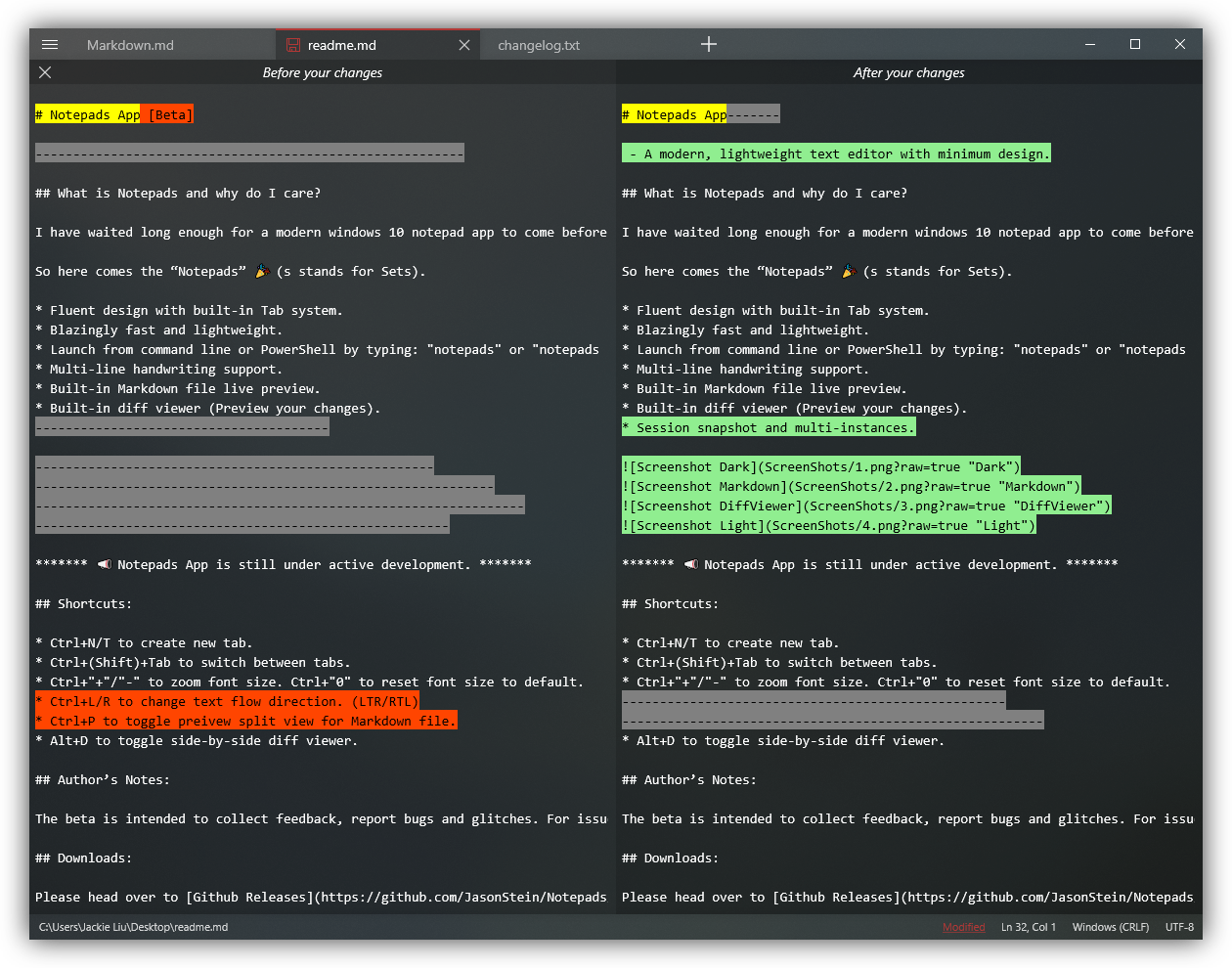
Task: Click 'The beta is intended' line in left pane
Action: tap(321, 818)
